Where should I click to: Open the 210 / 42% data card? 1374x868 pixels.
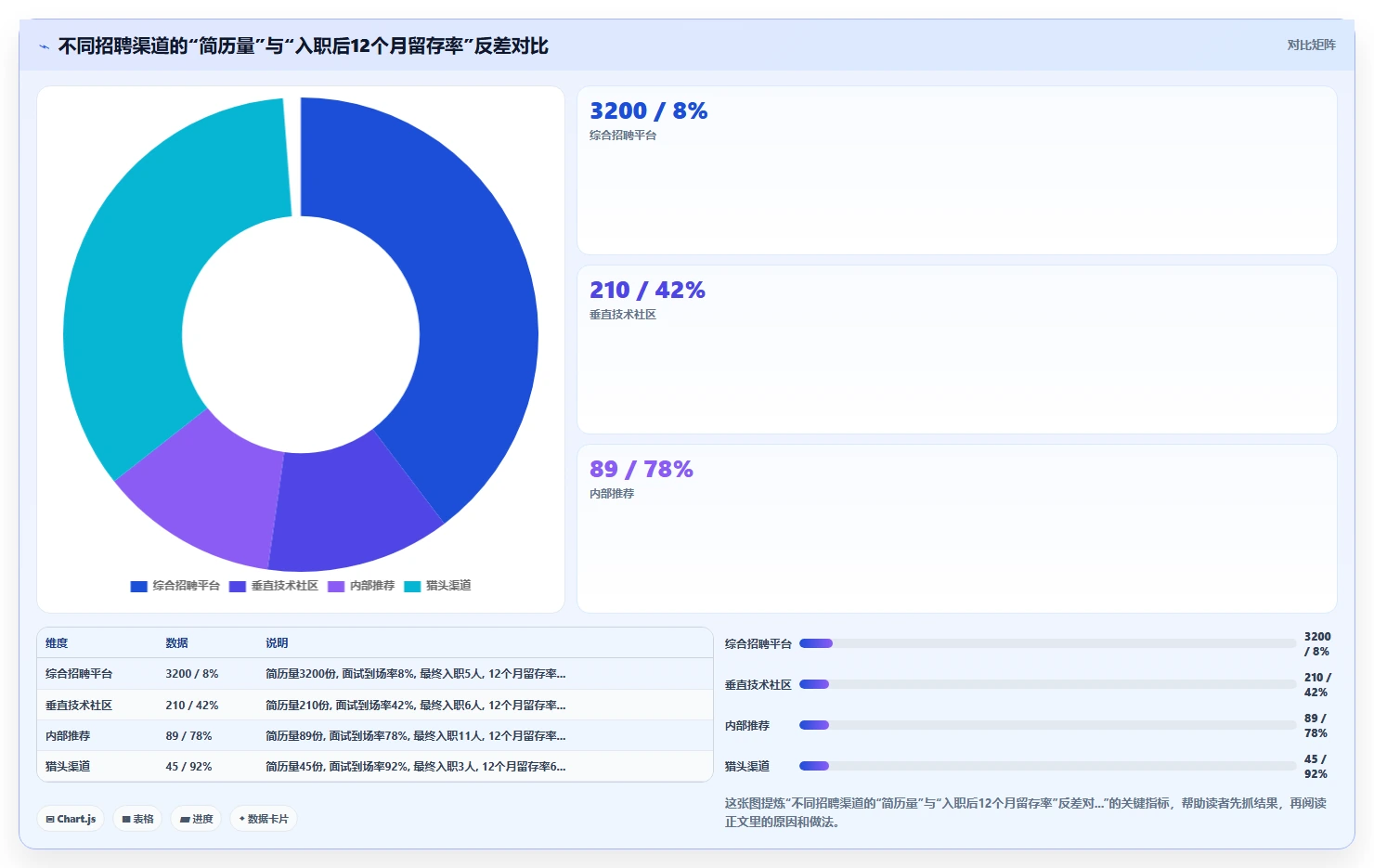[957, 350]
